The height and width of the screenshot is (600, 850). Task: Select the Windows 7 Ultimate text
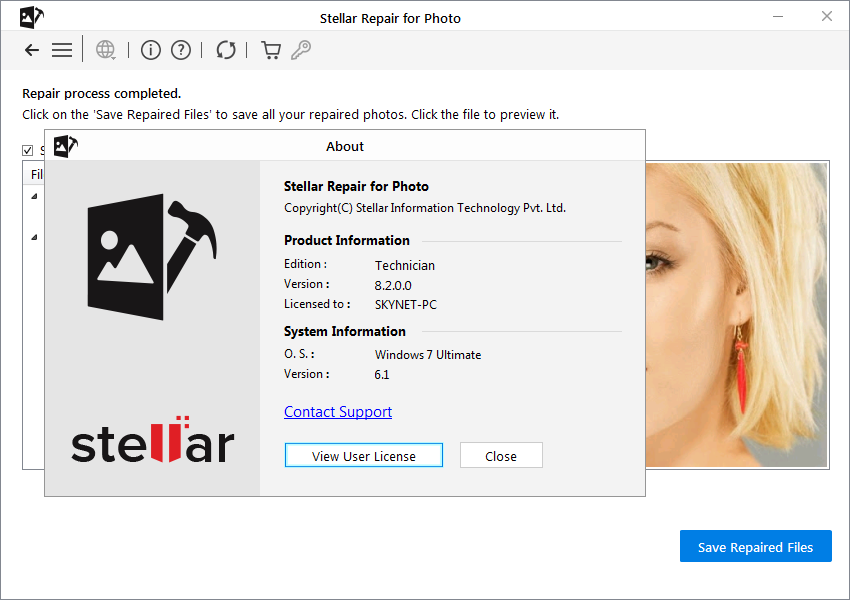(x=428, y=355)
